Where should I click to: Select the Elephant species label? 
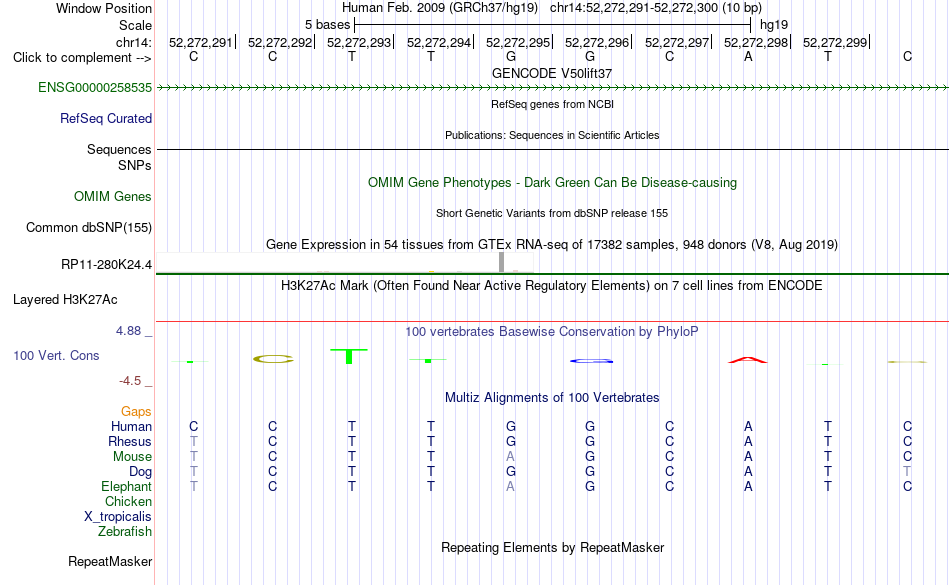[x=126, y=486]
